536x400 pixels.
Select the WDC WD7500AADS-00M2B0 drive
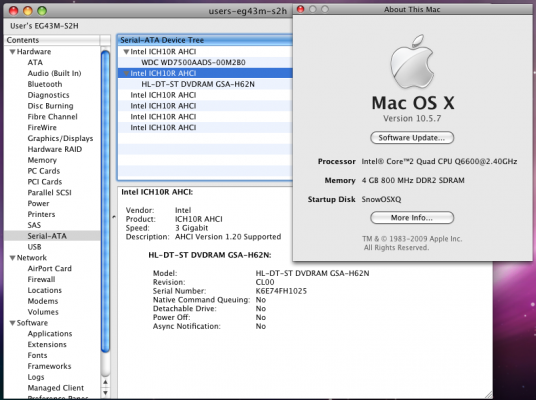(193, 63)
